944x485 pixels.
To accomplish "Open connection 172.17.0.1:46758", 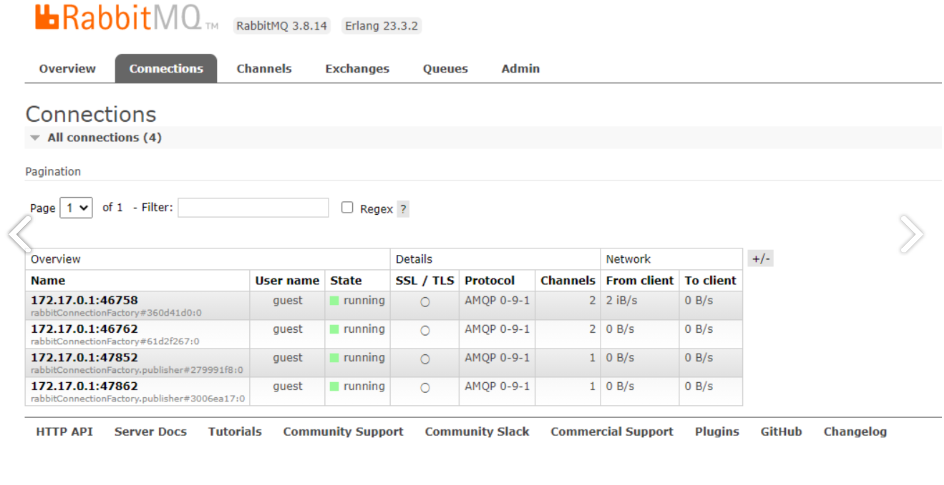I will tap(84, 300).
